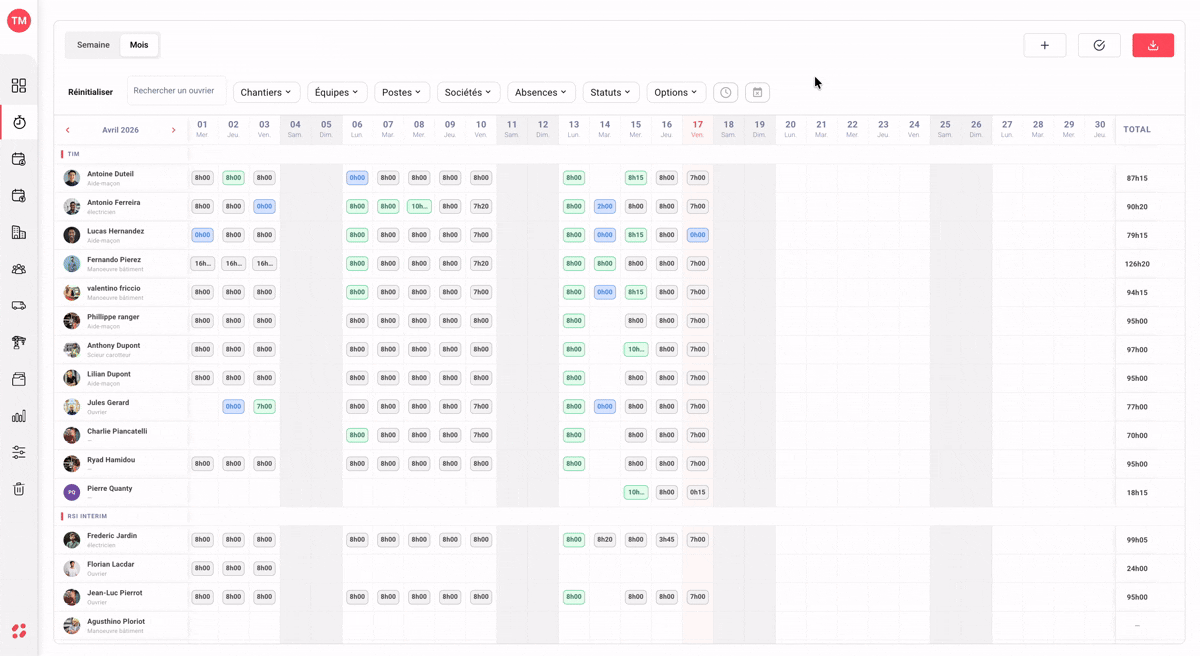The width and height of the screenshot is (1200, 656).
Task: Open worker Frederic Jardin
Action: click(x=112, y=536)
